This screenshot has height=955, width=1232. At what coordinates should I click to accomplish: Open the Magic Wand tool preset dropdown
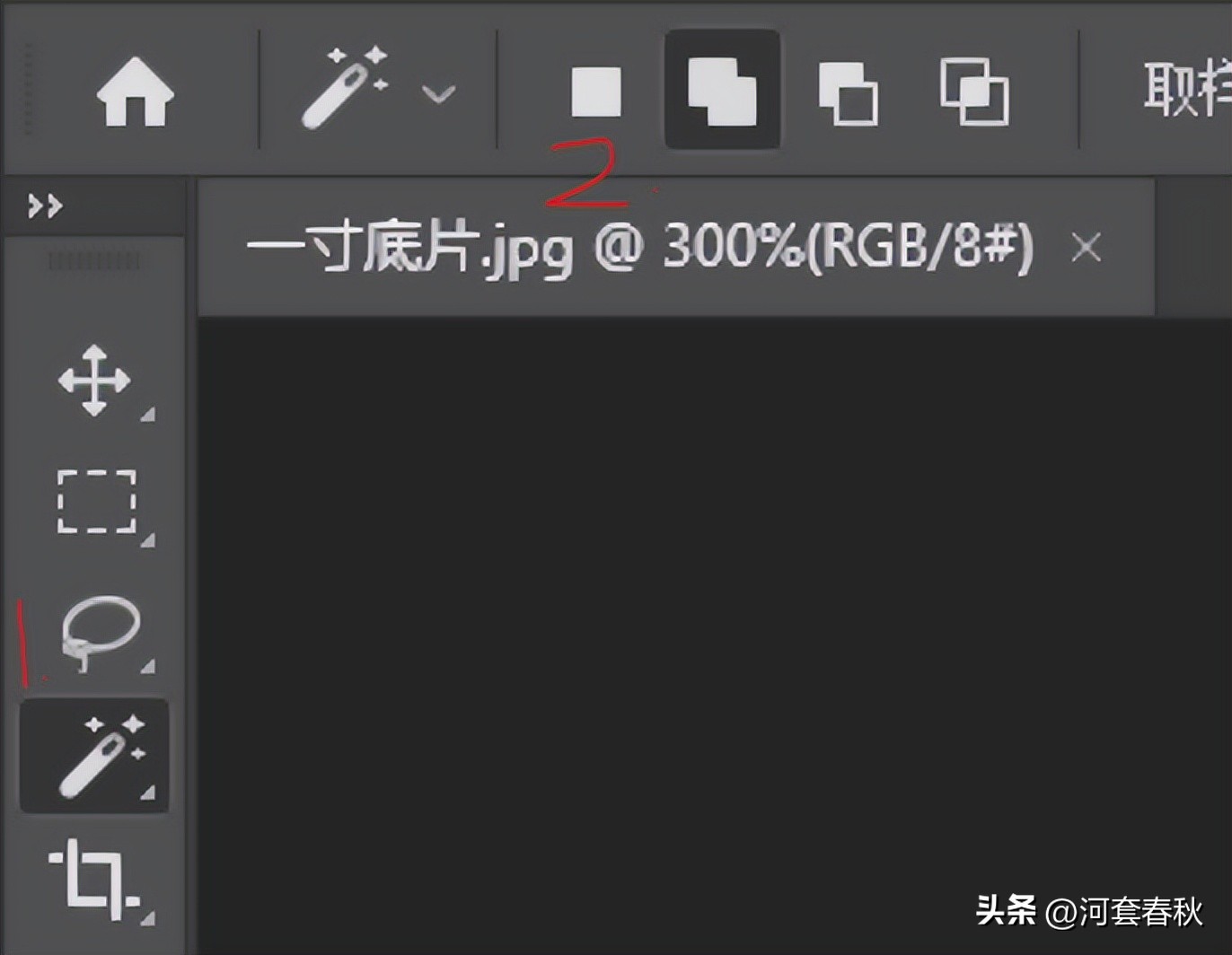tap(439, 92)
